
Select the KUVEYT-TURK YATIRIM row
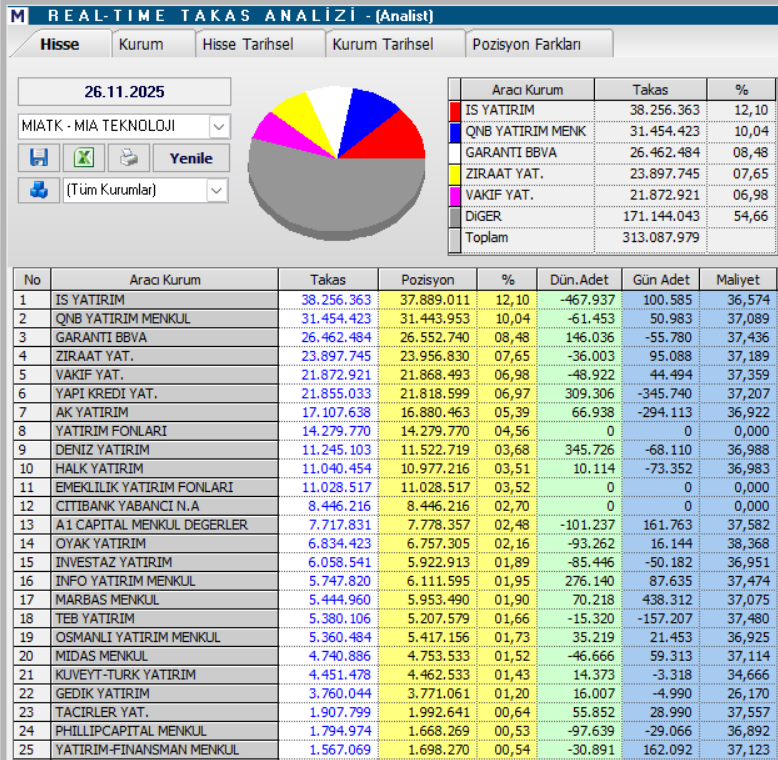(395, 675)
